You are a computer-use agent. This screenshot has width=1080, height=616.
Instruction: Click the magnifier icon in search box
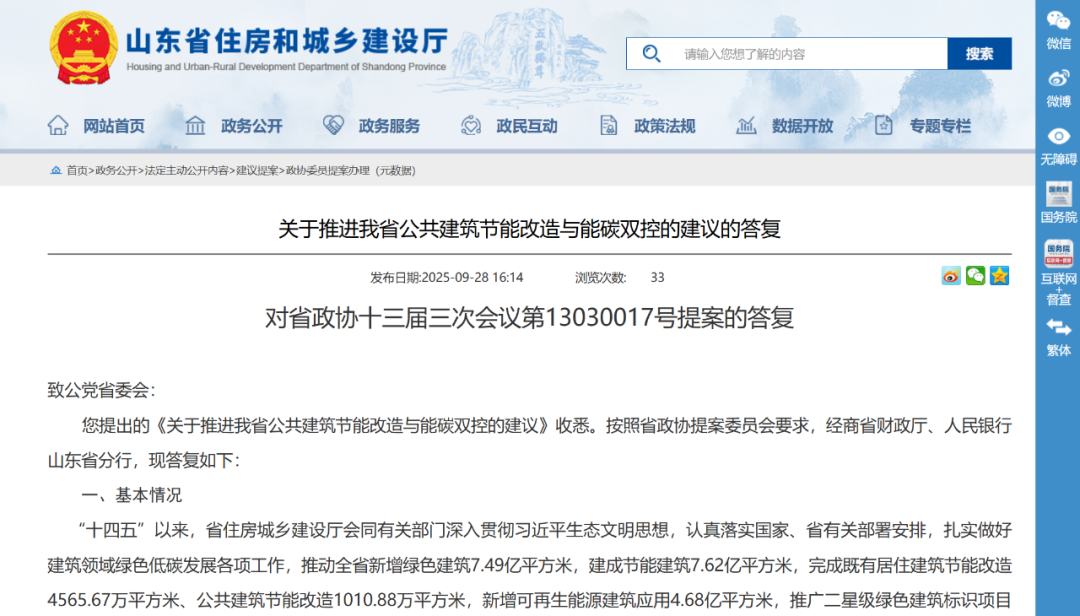pos(652,54)
